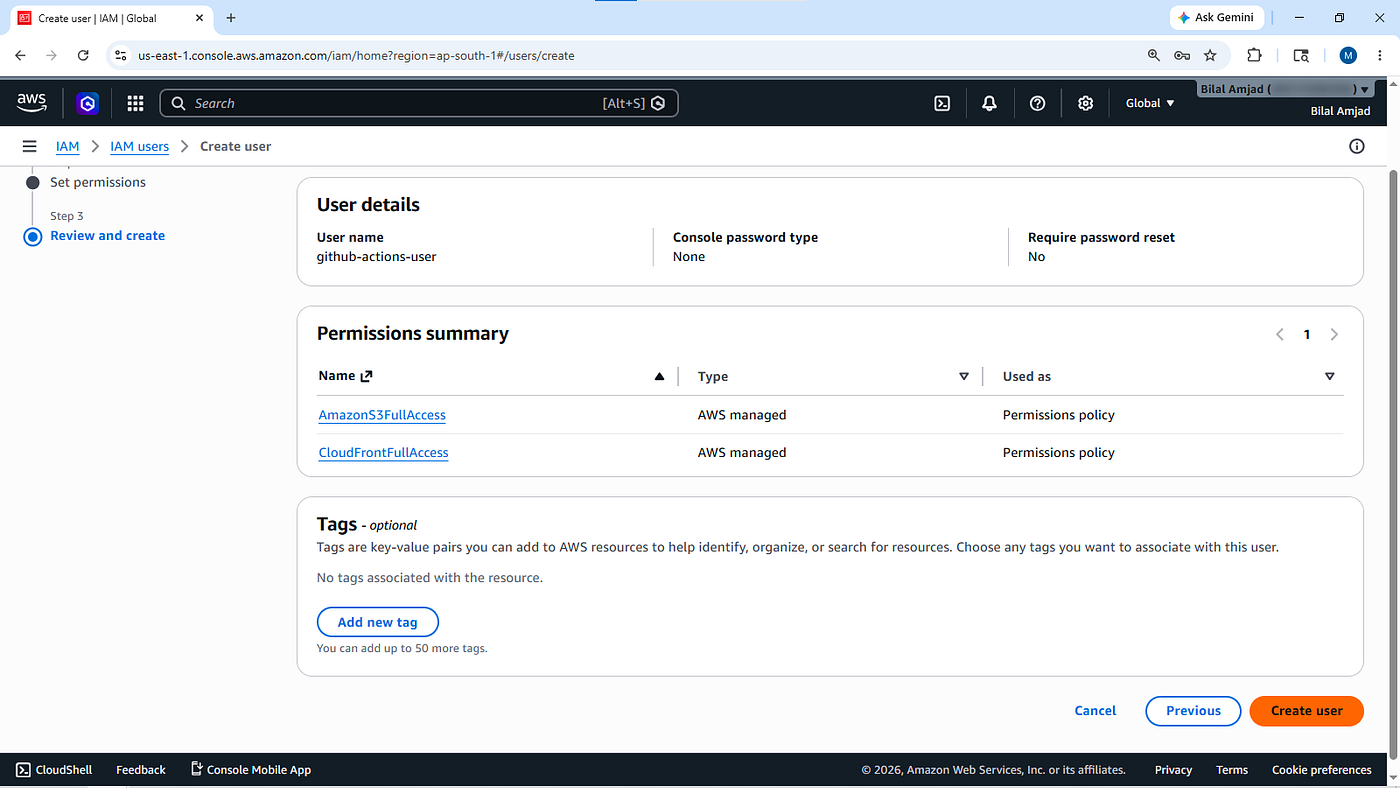The height and width of the screenshot is (788, 1400).
Task: Click the tab search icon in toolbar
Action: 1301,56
